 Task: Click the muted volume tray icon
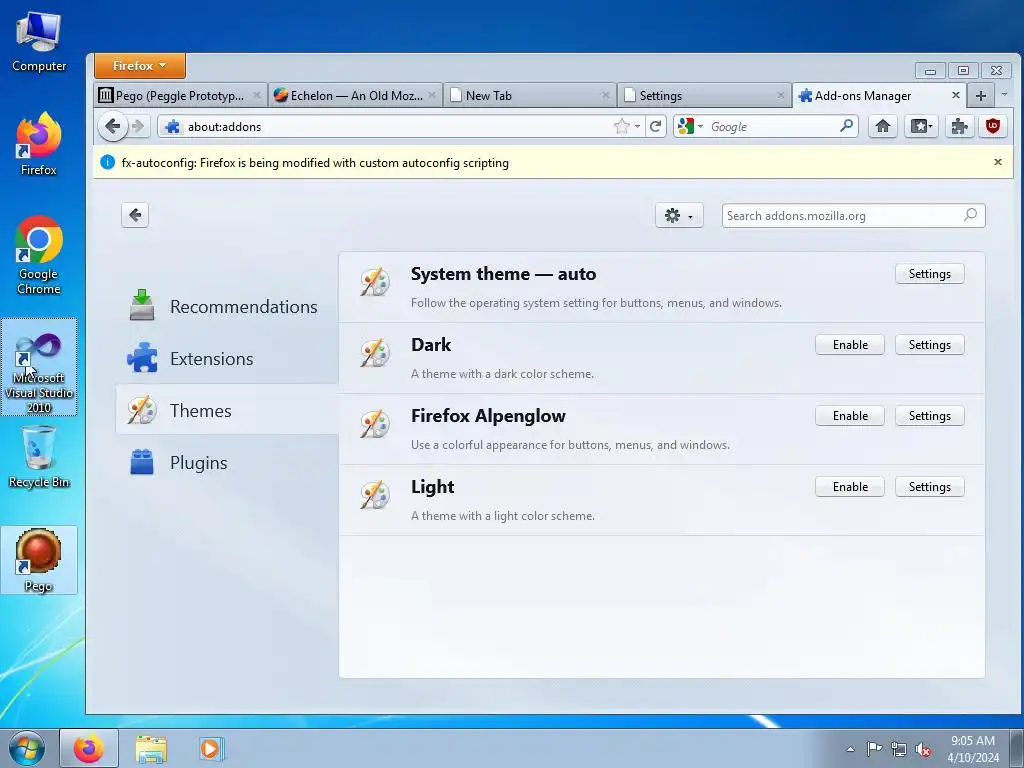[x=923, y=749]
